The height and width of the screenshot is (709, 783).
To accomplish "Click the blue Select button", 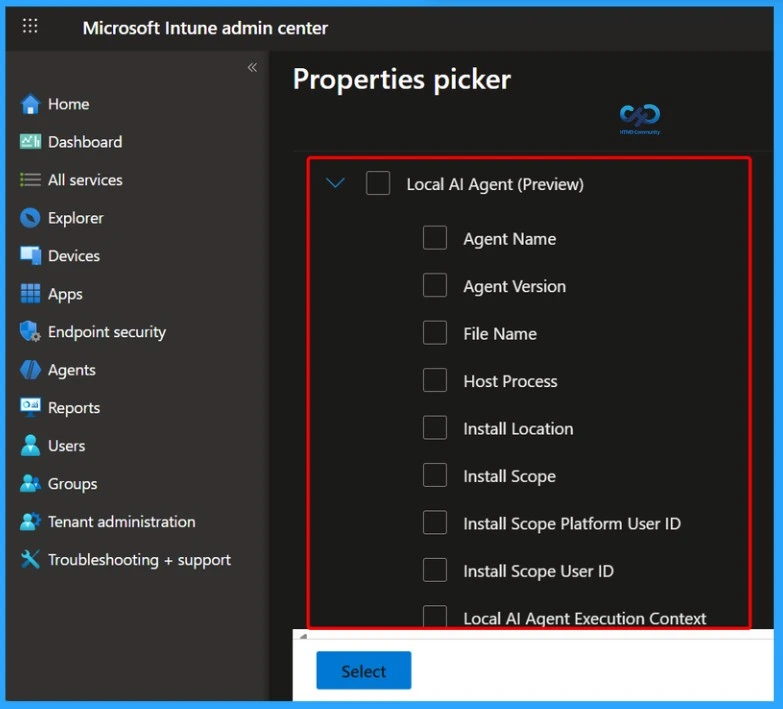I will click(364, 670).
